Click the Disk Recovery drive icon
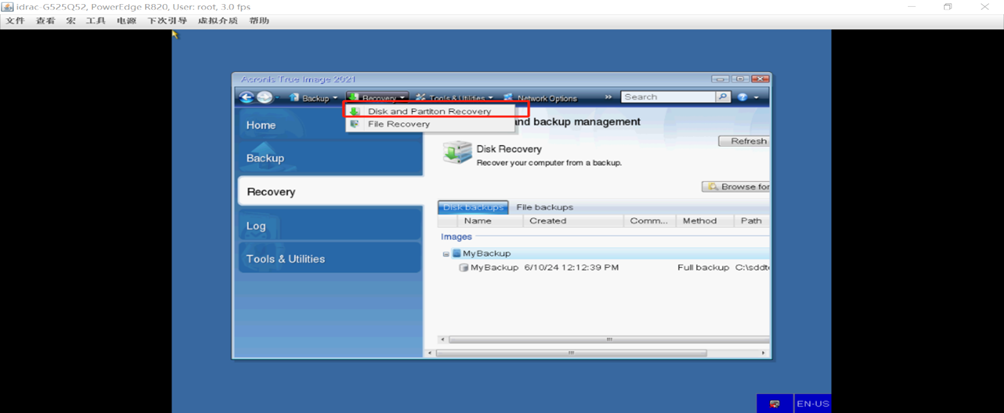 (457, 154)
